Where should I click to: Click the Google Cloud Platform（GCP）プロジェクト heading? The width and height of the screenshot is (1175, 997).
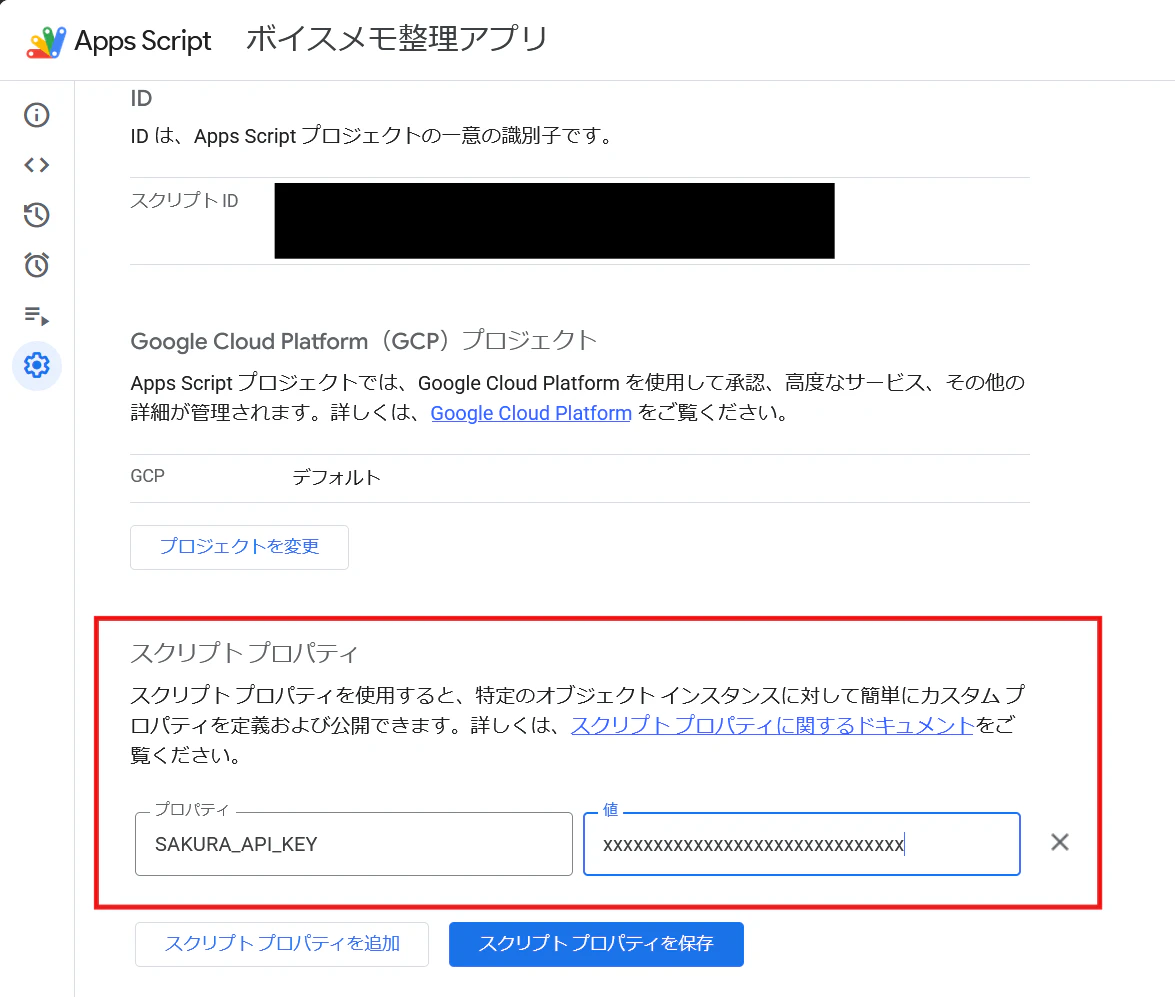coord(363,341)
